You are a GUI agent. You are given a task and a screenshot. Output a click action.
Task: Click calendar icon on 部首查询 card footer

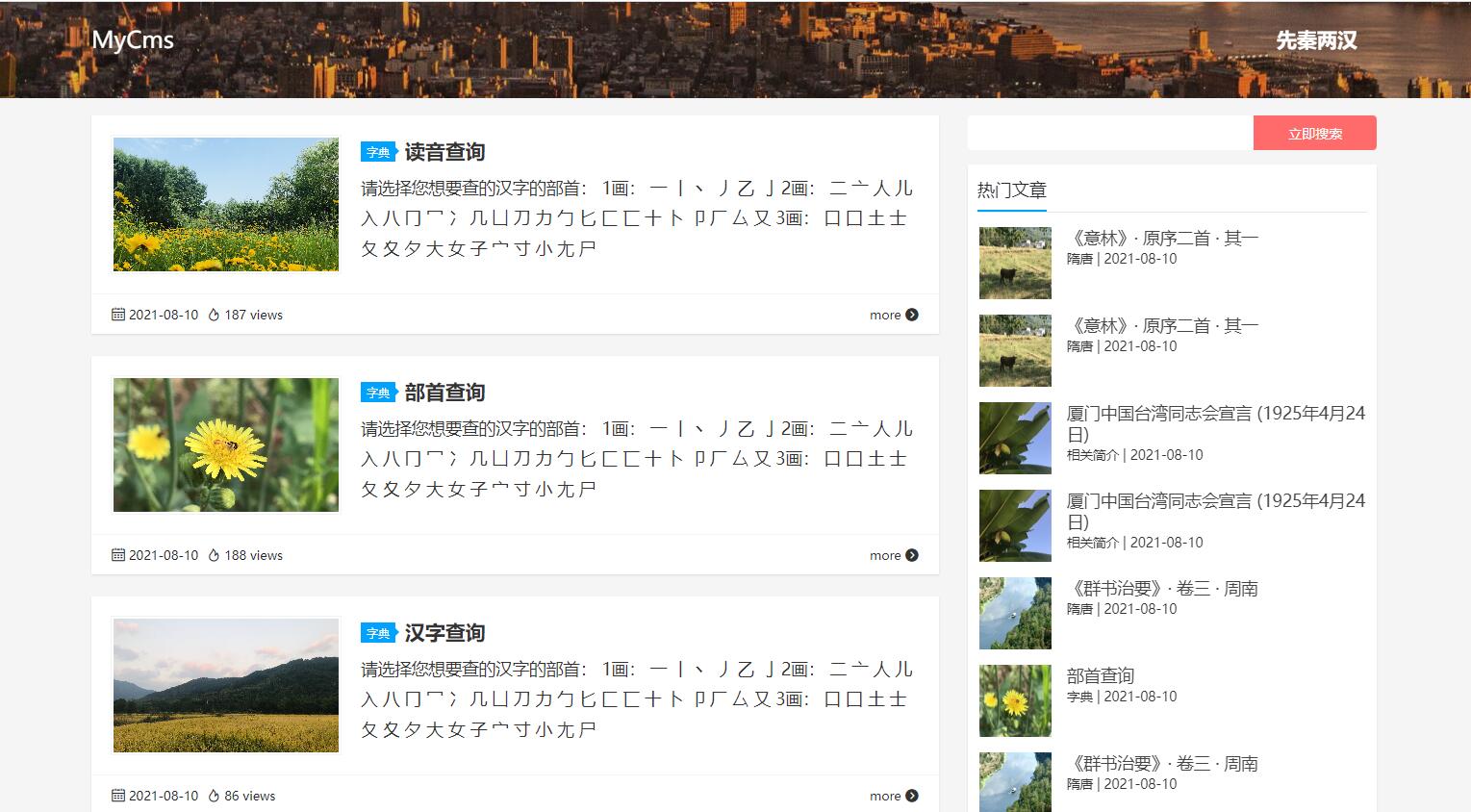click(x=118, y=555)
